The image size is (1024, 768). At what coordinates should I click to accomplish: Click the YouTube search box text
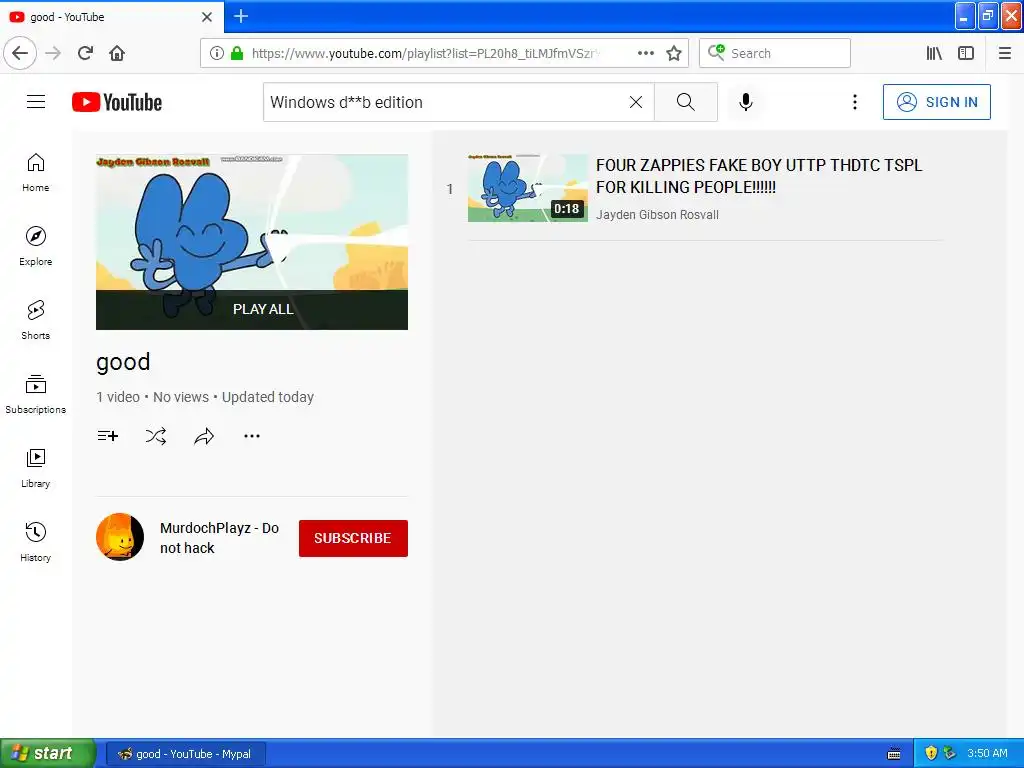pyautogui.click(x=346, y=103)
